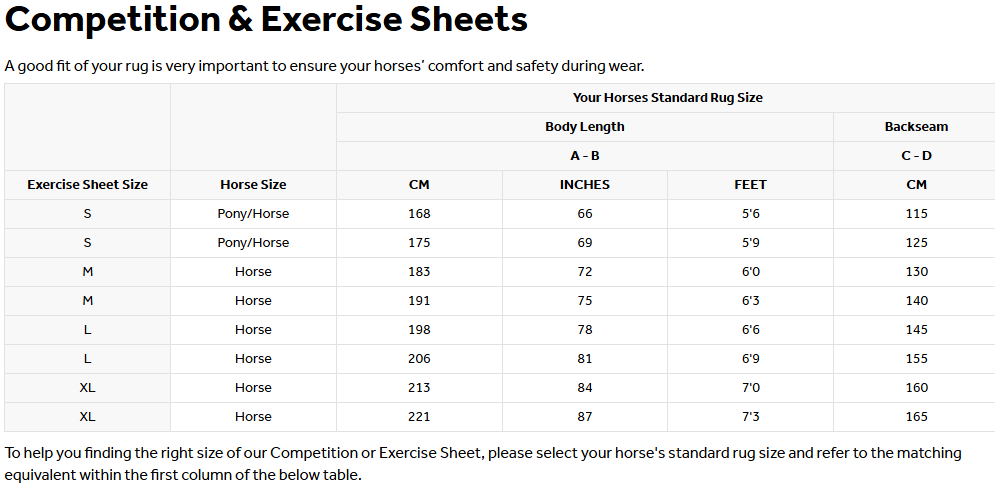Select the Your Horses Standard Rug Size header
This screenshot has height=485, width=995.
click(668, 98)
